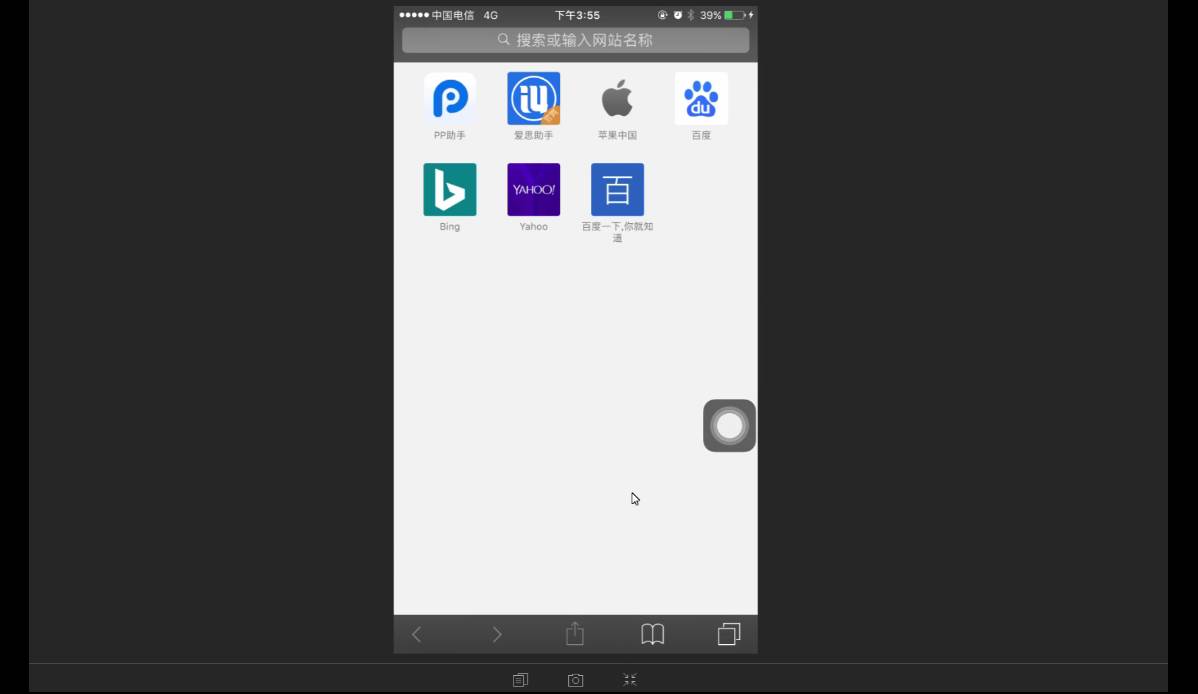Tap the AssistiveTouch floating button
This screenshot has height=694, width=1198.
(x=730, y=426)
